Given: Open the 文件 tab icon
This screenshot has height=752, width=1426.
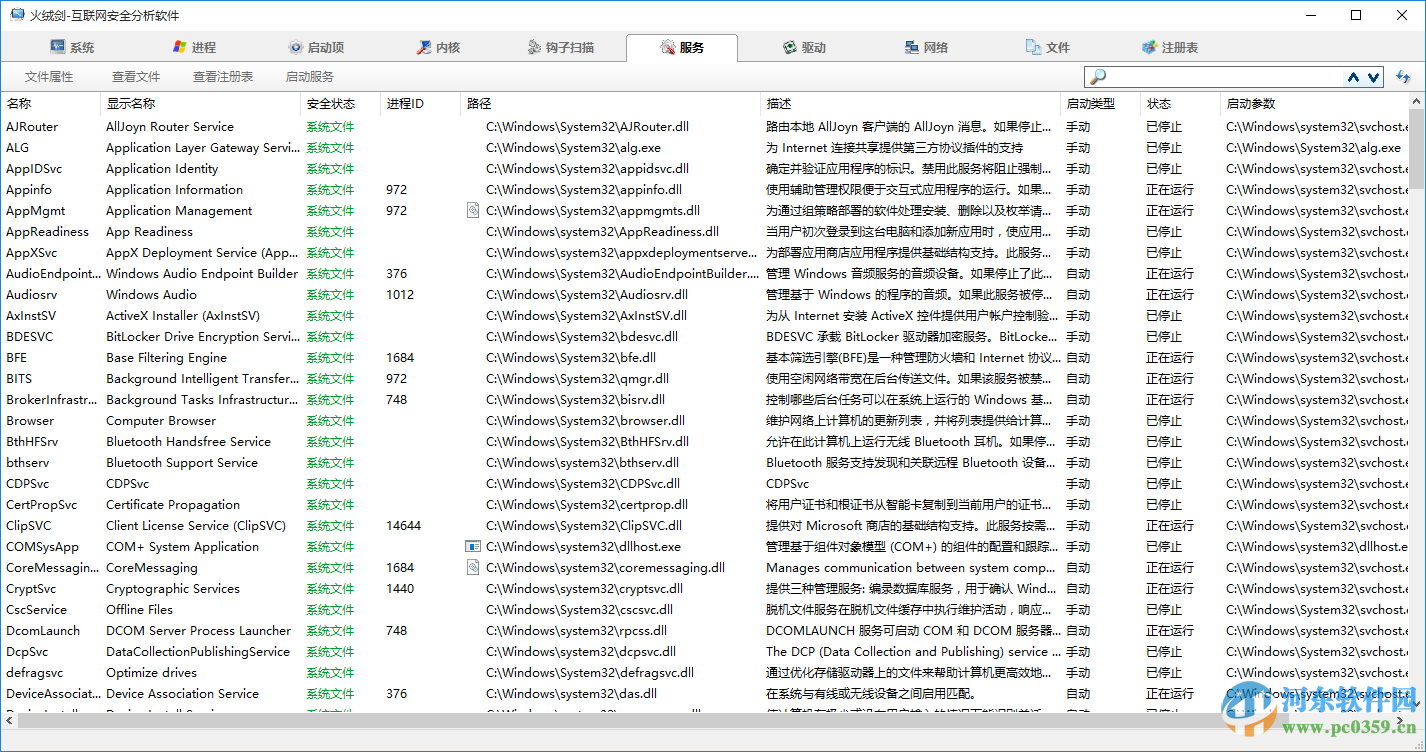Looking at the screenshot, I should (1031, 46).
